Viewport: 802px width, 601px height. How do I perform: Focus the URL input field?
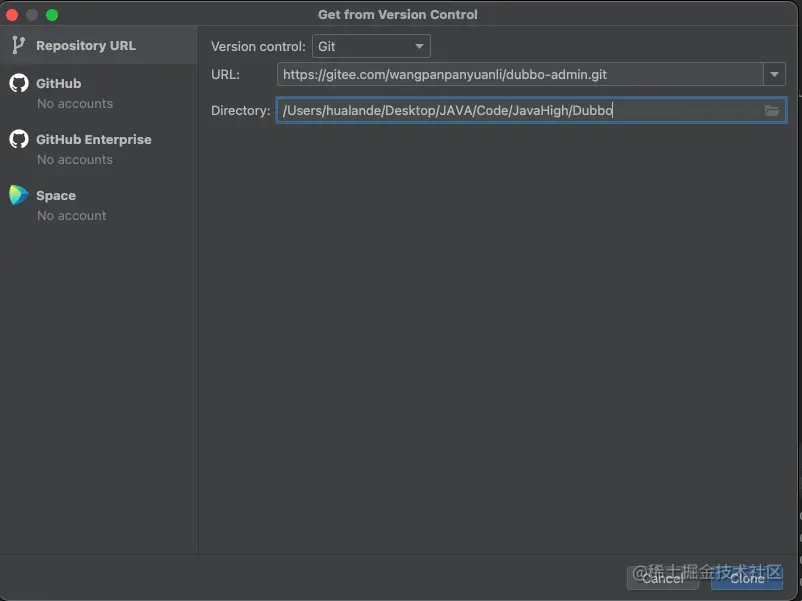pyautogui.click(x=520, y=75)
